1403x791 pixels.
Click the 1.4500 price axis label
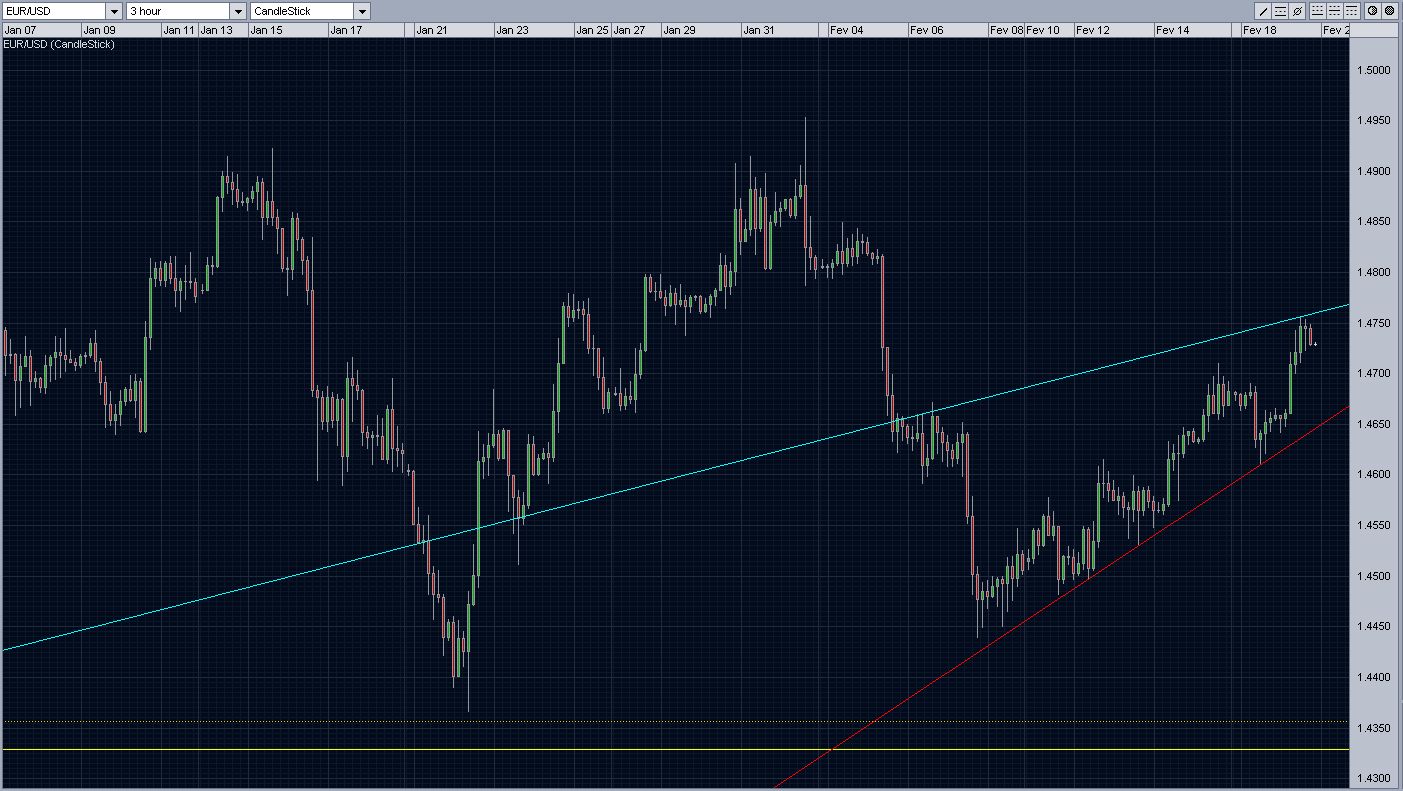point(1373,576)
